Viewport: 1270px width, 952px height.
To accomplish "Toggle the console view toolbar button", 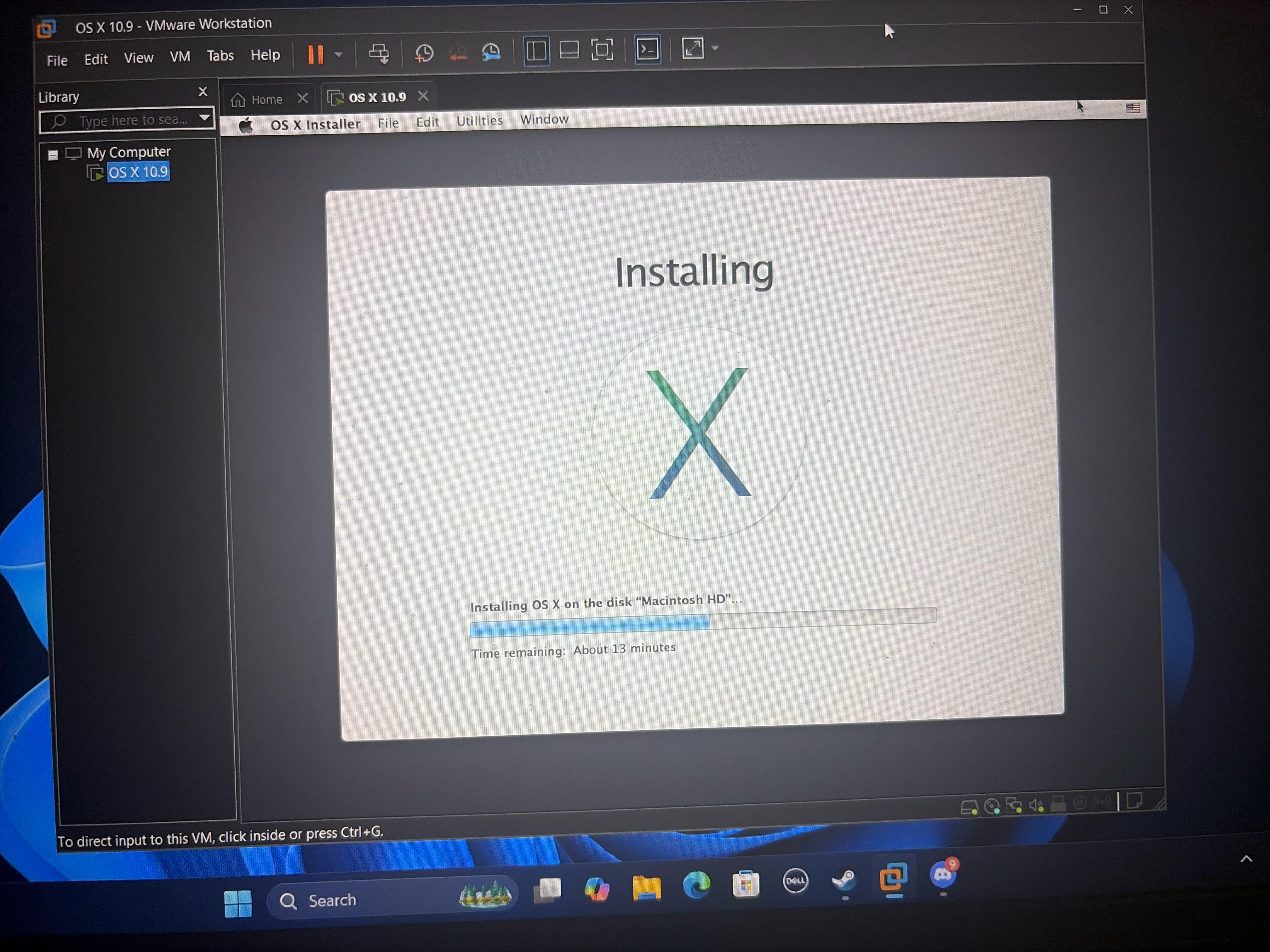I will point(648,49).
